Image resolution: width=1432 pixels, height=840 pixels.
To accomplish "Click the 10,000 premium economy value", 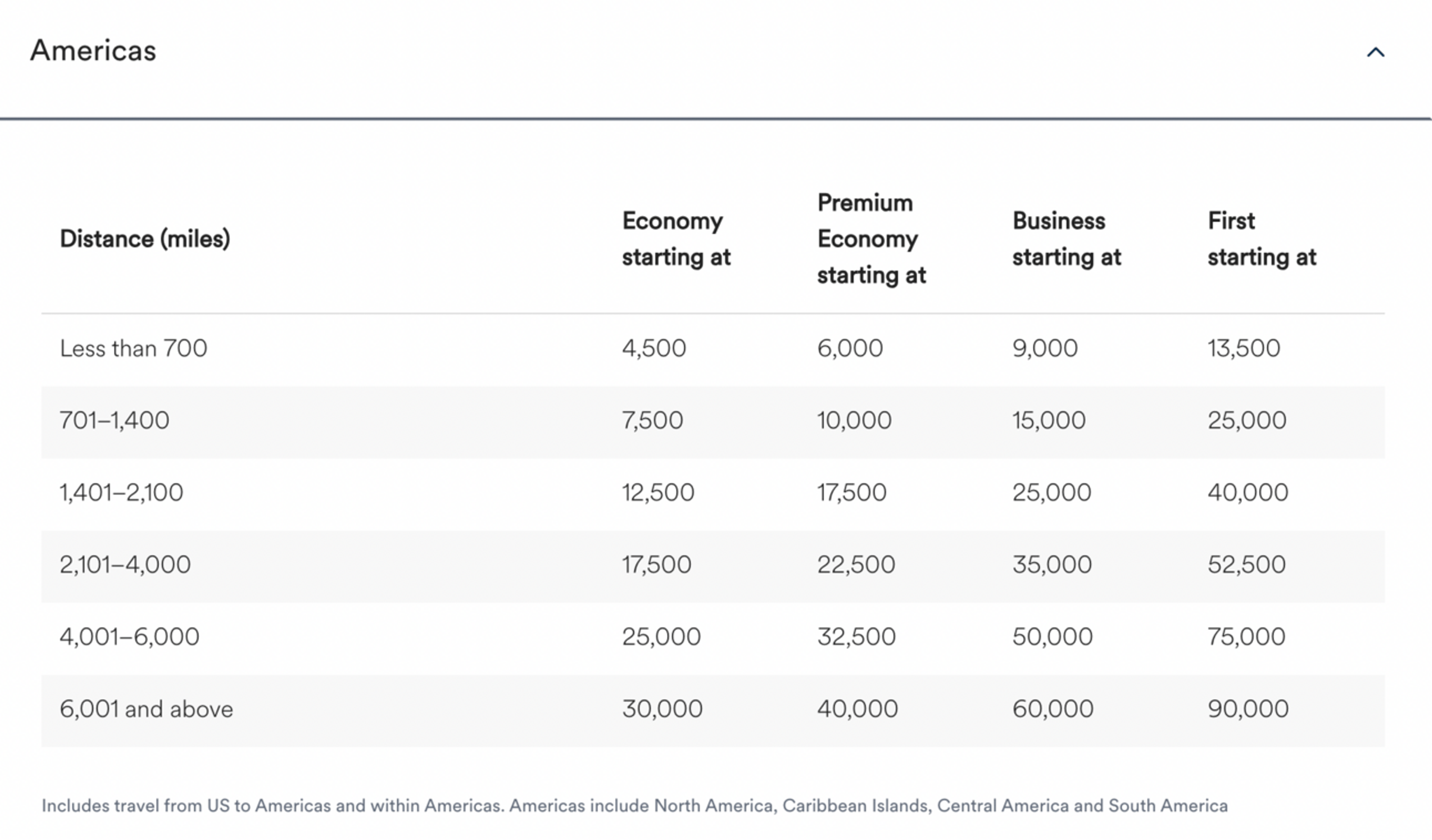I will click(x=854, y=420).
